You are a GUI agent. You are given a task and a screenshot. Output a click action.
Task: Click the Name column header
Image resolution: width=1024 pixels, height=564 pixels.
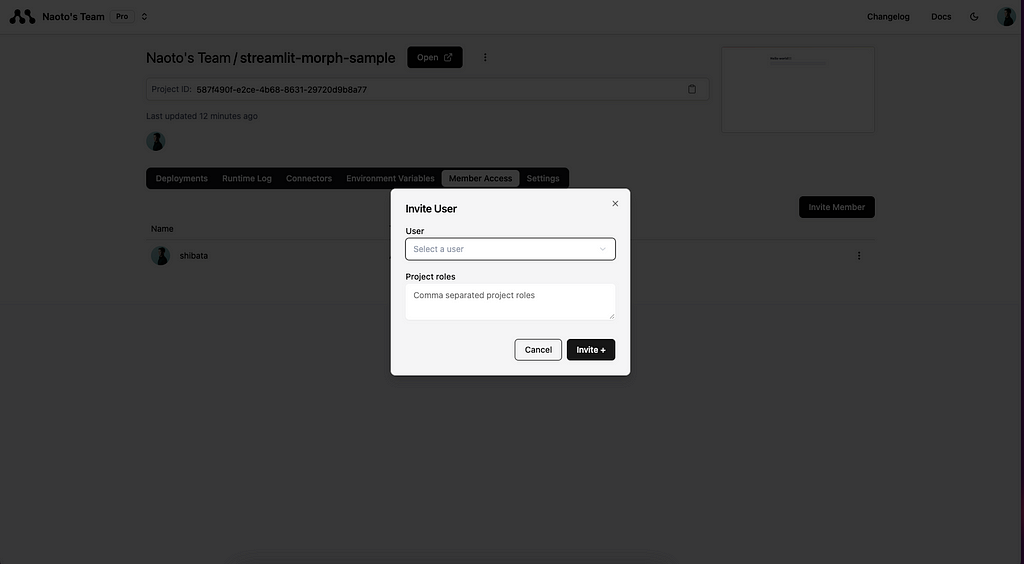coord(162,229)
